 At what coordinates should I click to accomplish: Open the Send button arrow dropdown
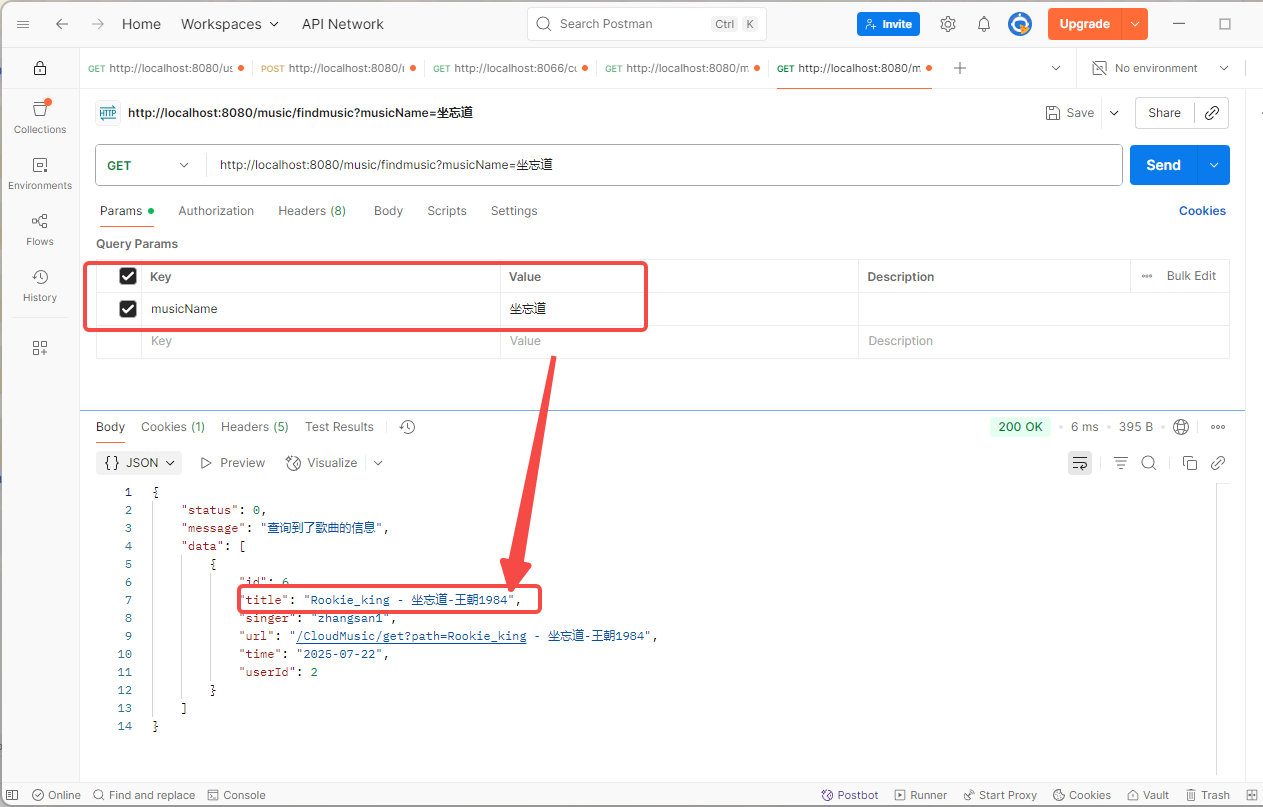pos(1214,165)
